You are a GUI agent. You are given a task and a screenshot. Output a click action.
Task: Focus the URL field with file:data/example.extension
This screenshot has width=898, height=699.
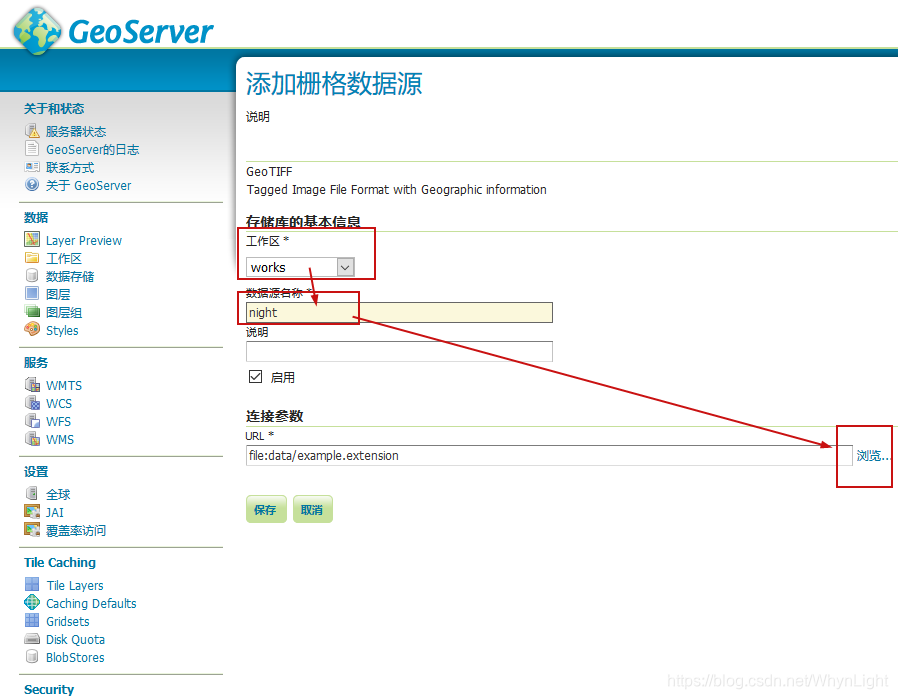(x=549, y=456)
